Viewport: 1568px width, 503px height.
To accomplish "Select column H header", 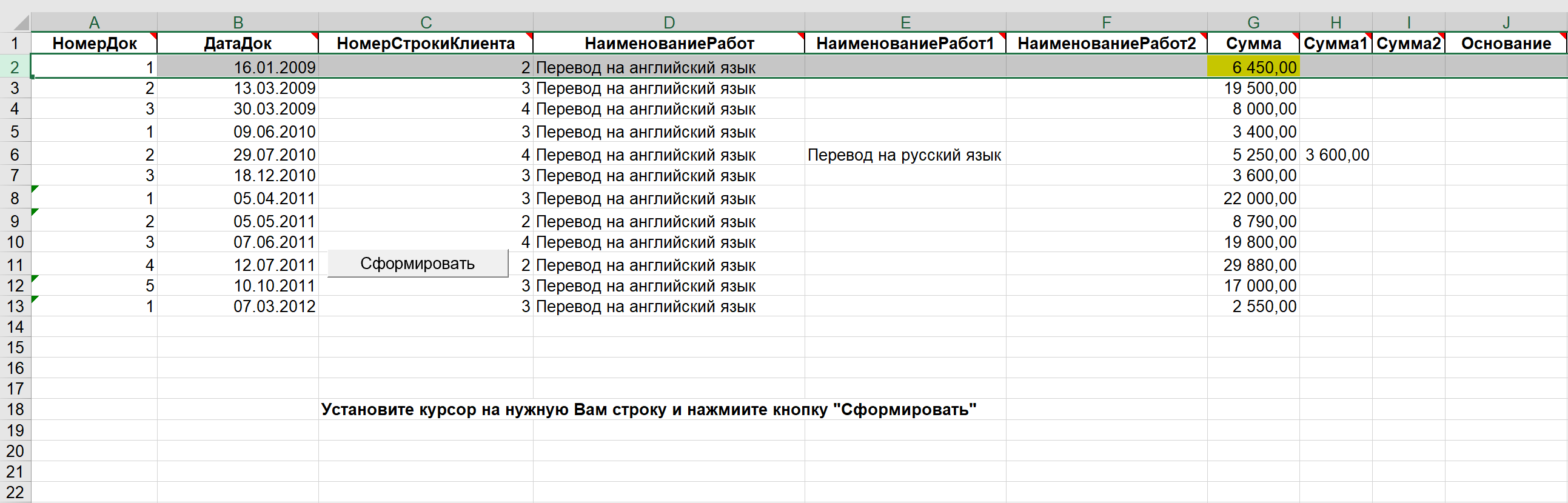I will pos(1336,22).
